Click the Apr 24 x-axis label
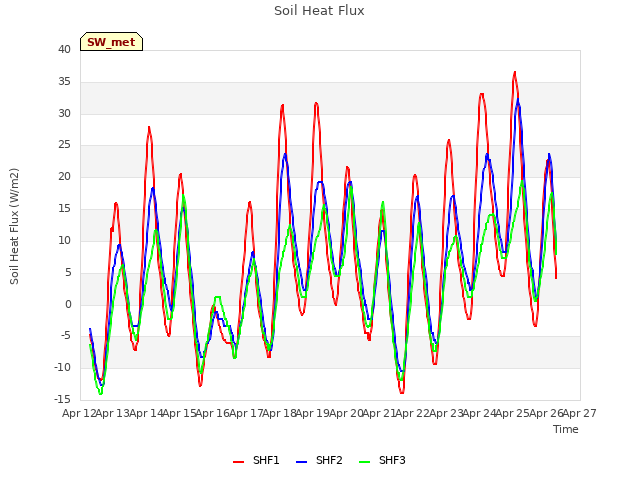Viewport: 640px width, 480px height. pos(479,413)
